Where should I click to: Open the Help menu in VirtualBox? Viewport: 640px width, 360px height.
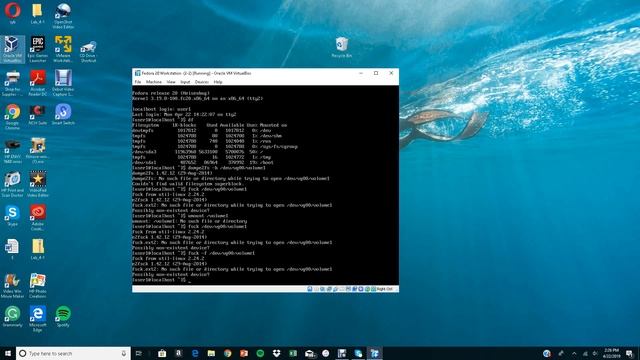218,82
